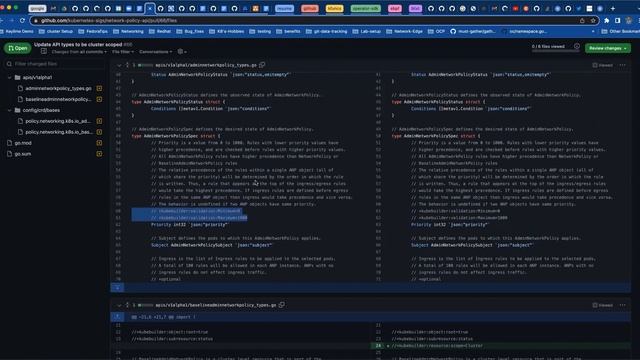
Task: Open the Bug_Fixes bookmark folder
Action: (190, 31)
